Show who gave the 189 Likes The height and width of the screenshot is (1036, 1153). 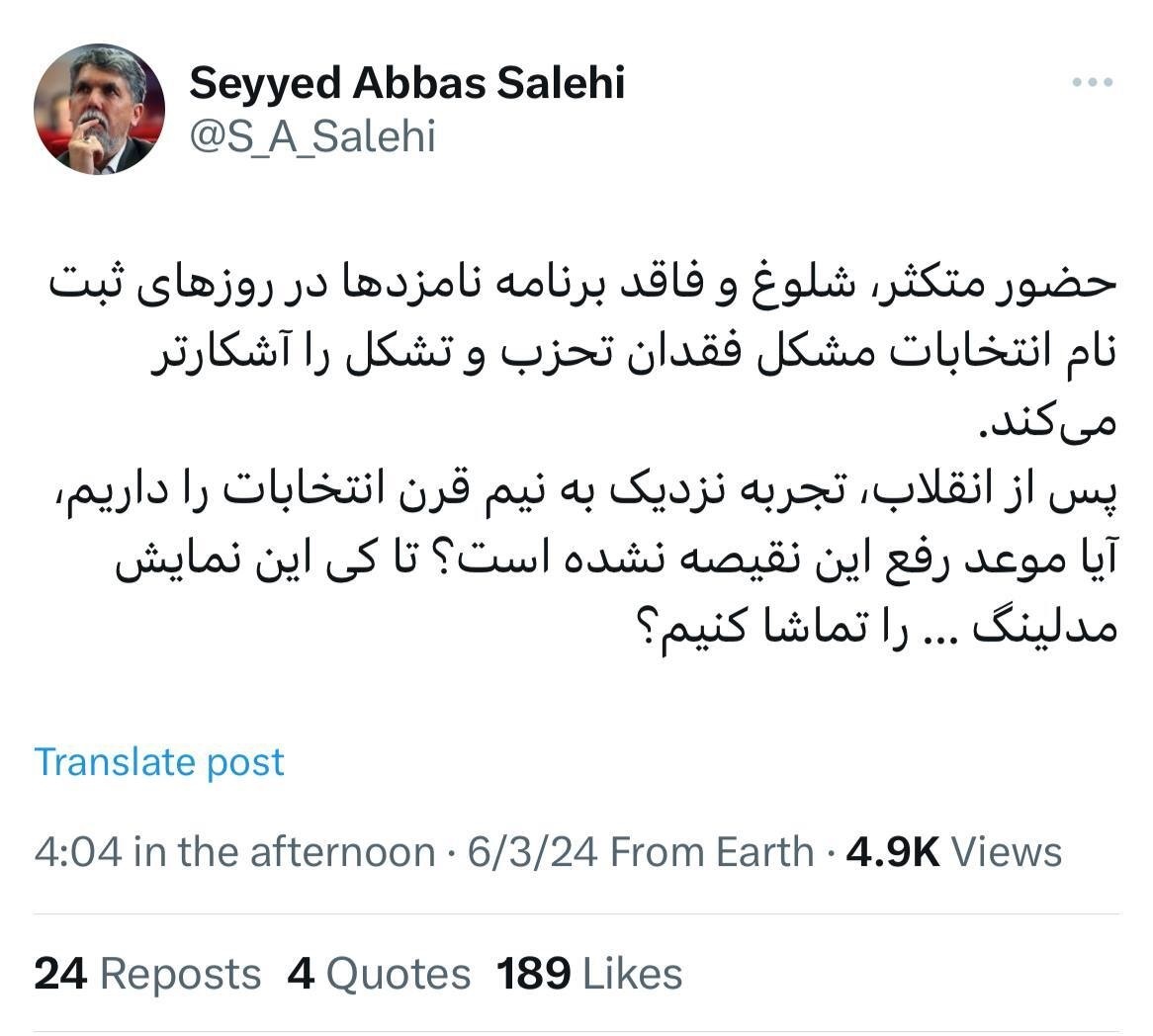tap(584, 973)
